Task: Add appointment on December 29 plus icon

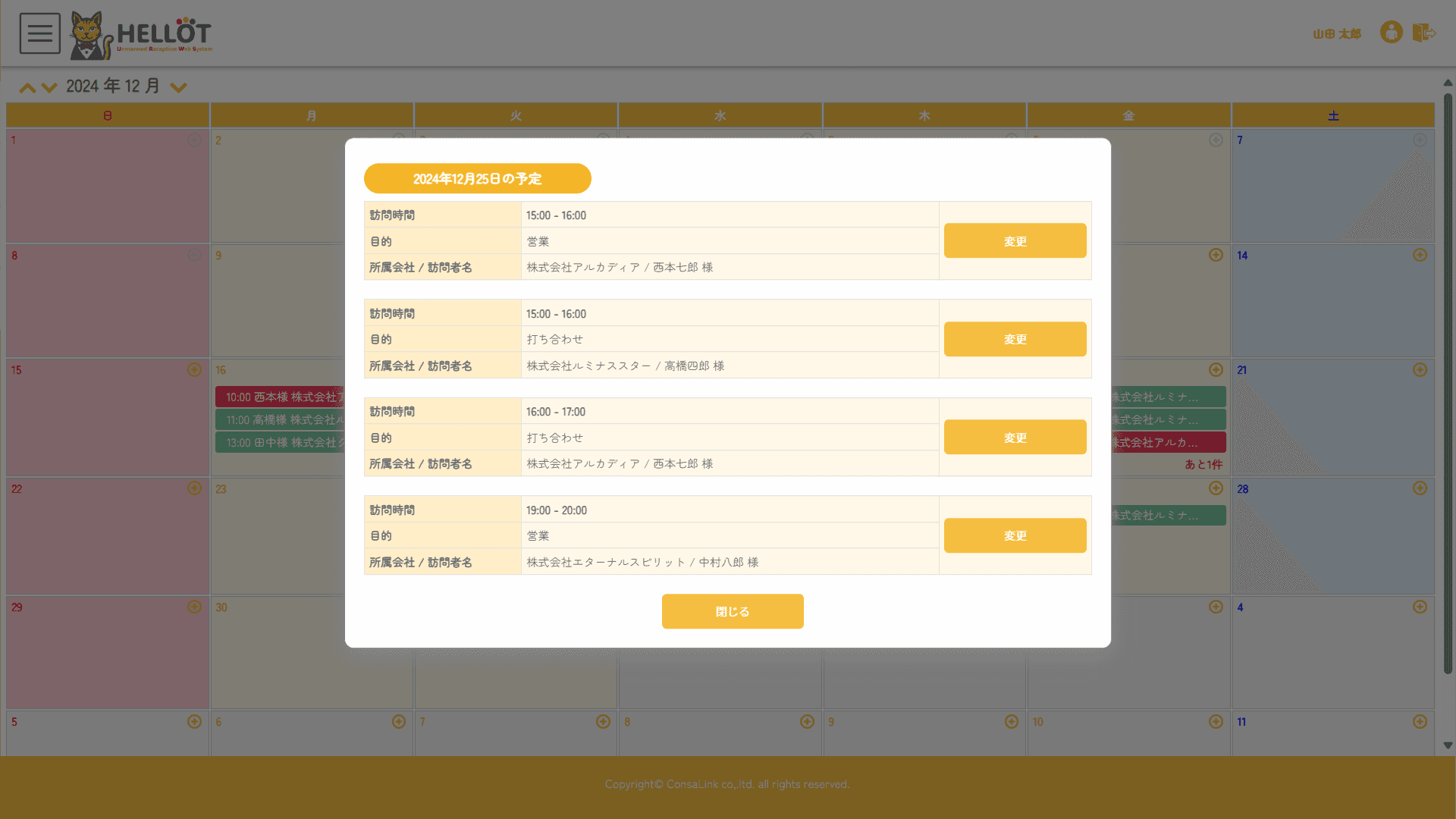Action: [x=194, y=607]
